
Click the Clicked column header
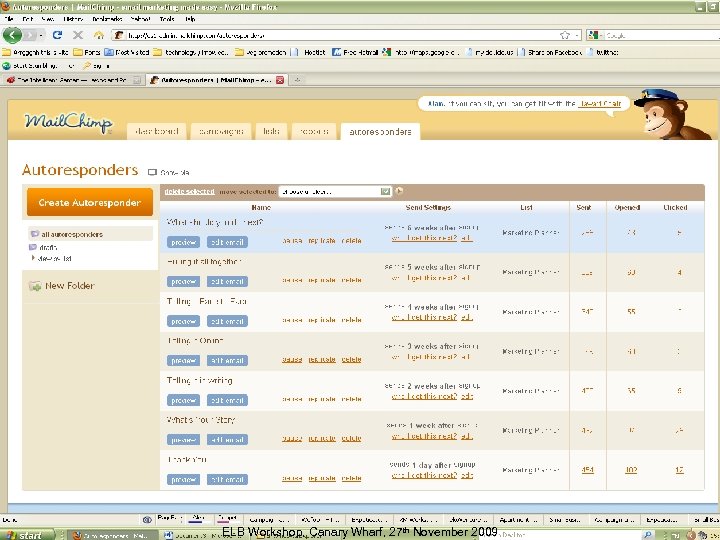pyautogui.click(x=675, y=208)
